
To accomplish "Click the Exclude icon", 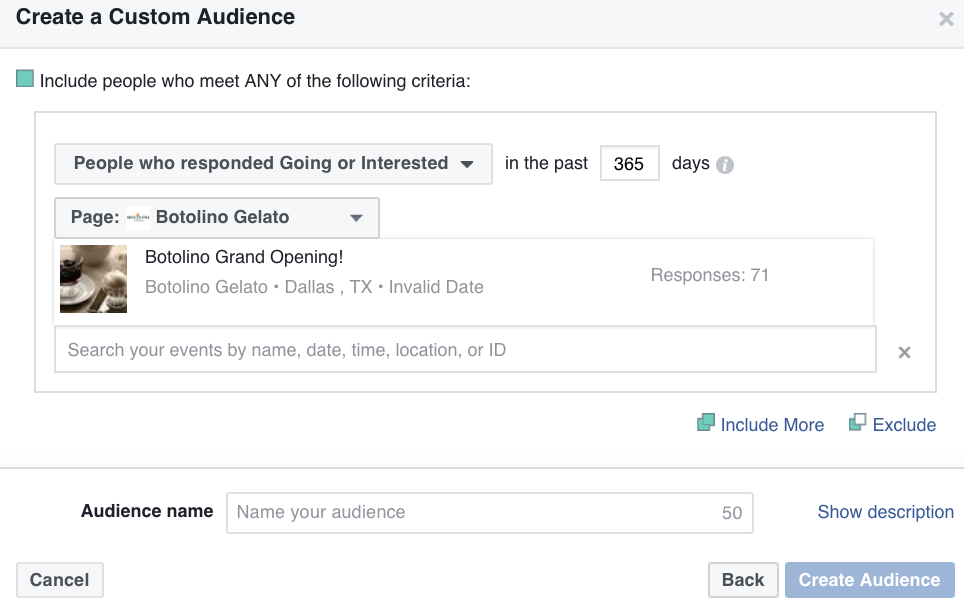I will [x=858, y=423].
